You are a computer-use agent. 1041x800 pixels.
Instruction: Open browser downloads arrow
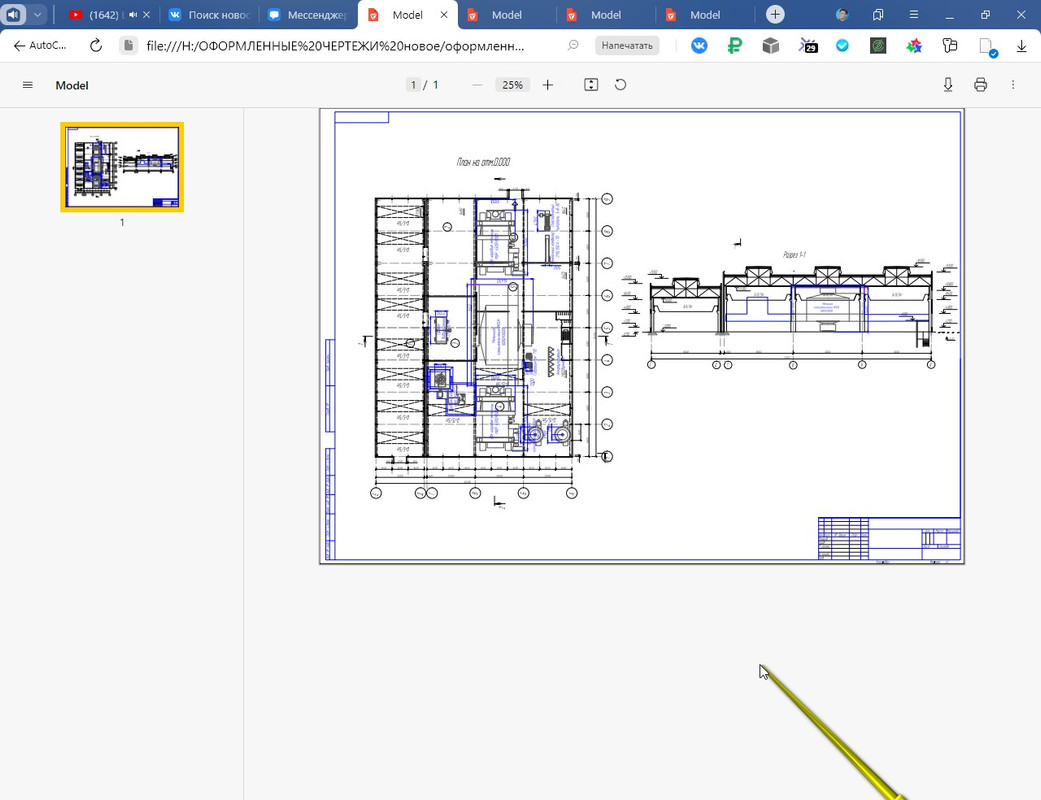click(x=1021, y=46)
